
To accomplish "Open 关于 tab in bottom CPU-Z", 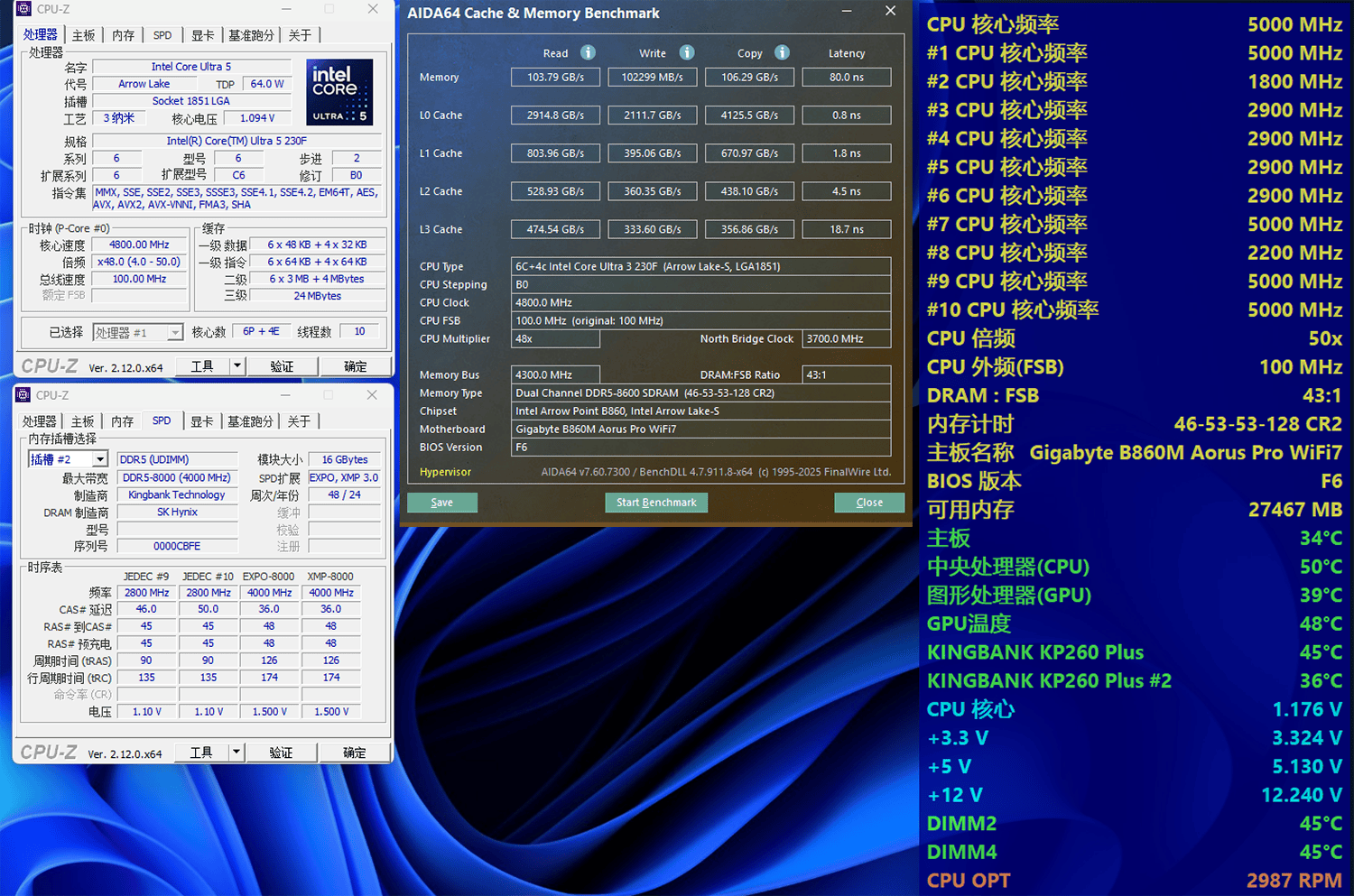I will click(x=299, y=421).
